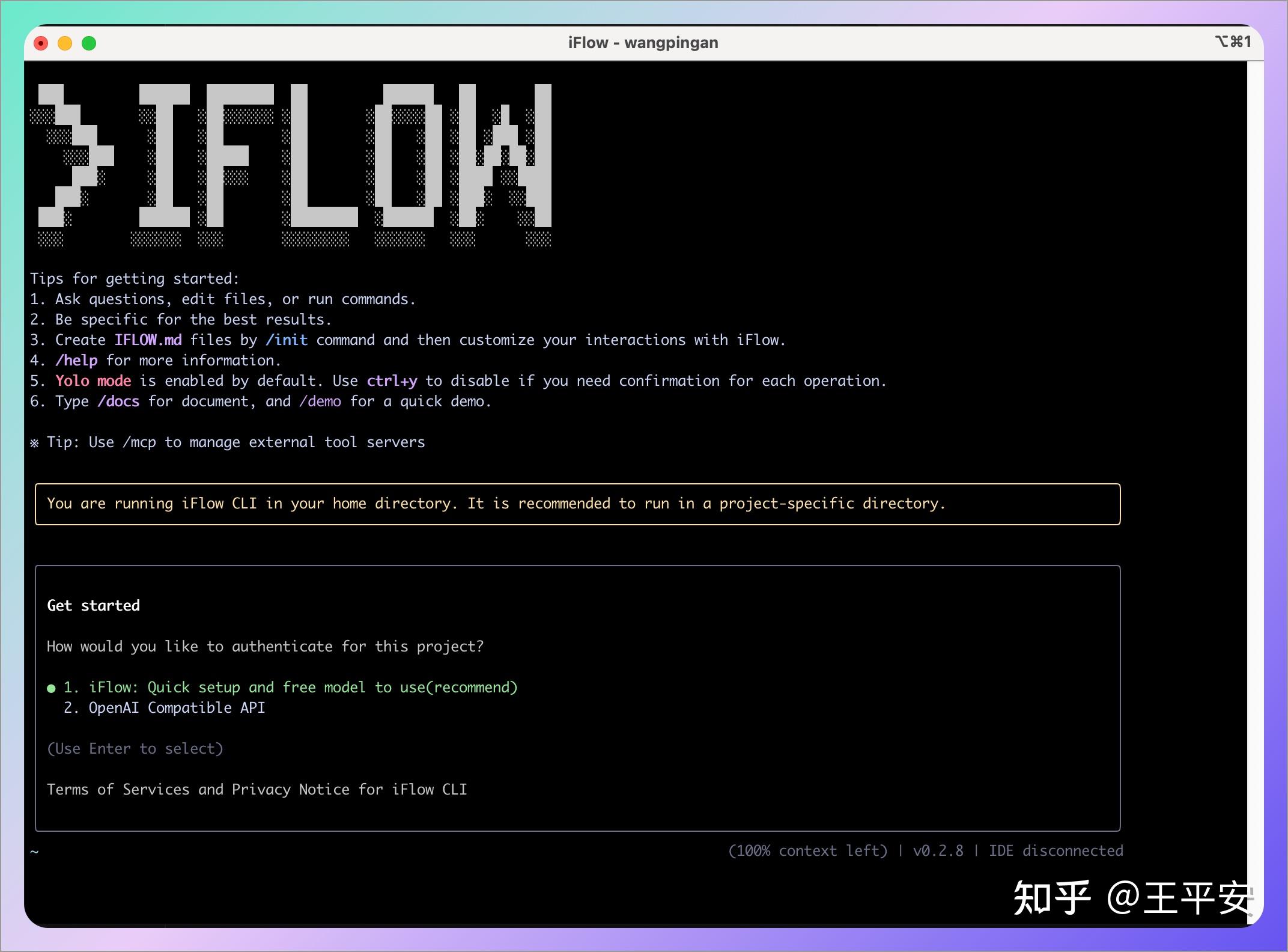
Task: Click the ctrl+y shortcut text
Action: (393, 380)
